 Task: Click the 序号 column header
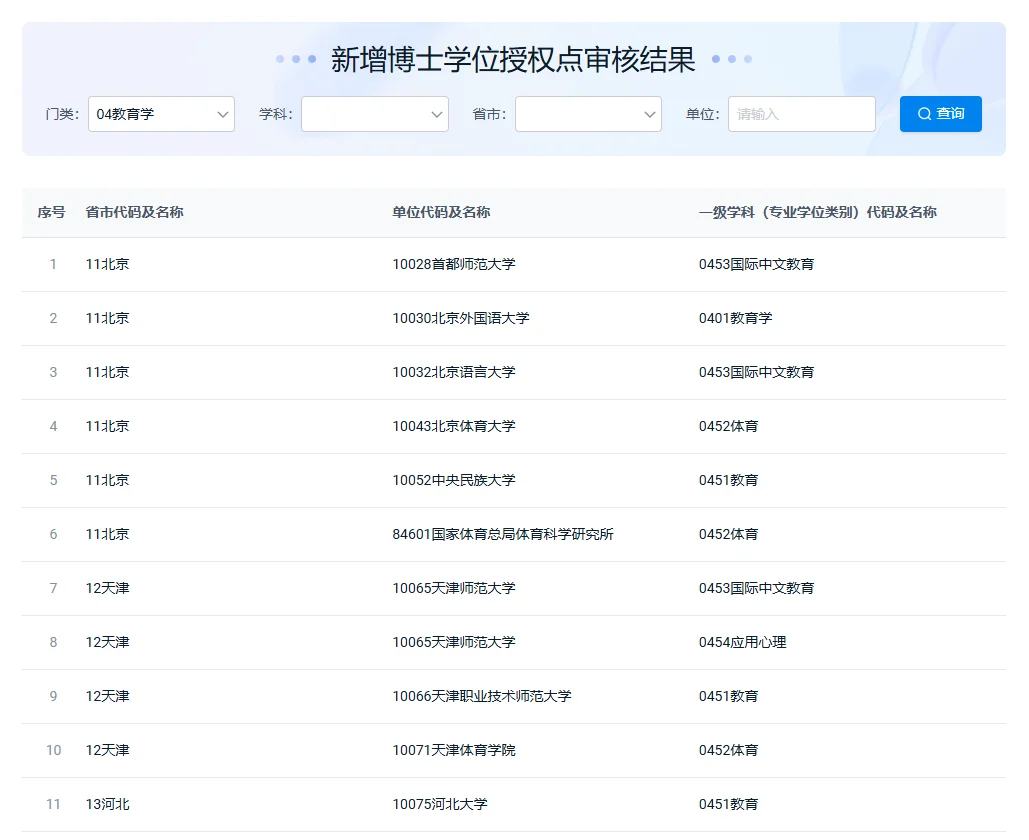[x=52, y=212]
